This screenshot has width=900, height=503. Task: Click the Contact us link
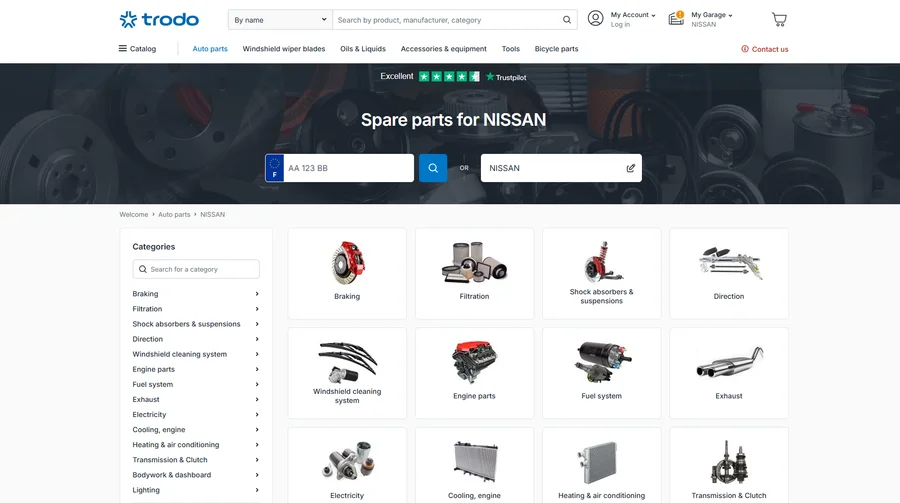point(765,49)
